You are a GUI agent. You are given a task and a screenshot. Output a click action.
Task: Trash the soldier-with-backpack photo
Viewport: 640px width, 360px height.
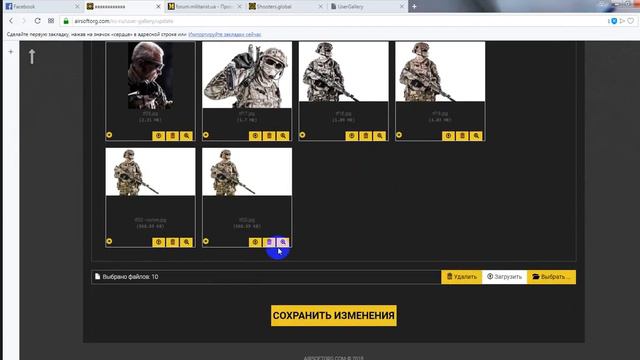[x=269, y=136]
